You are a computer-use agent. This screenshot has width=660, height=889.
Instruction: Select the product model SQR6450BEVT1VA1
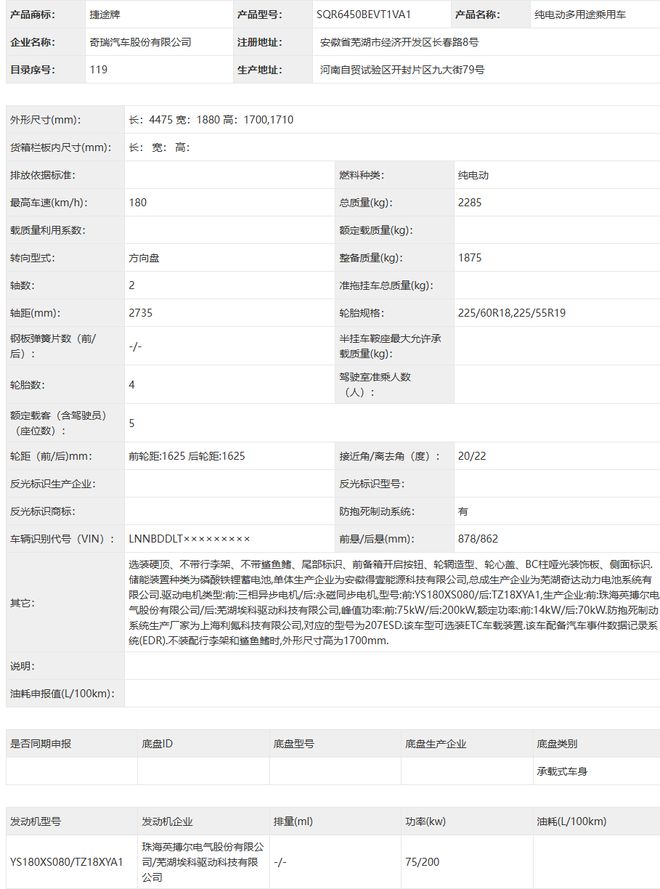[x=363, y=15]
